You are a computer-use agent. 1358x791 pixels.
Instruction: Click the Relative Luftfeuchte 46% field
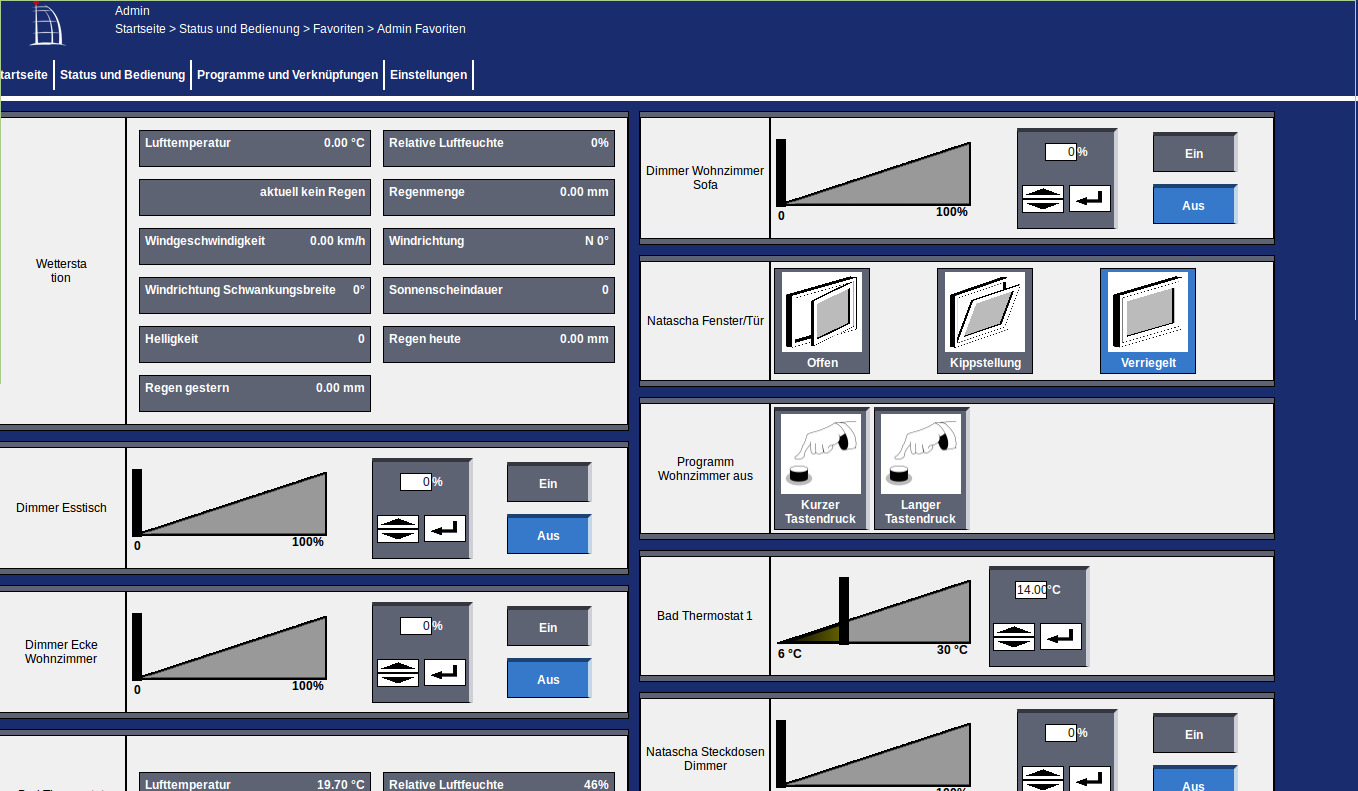click(x=499, y=782)
